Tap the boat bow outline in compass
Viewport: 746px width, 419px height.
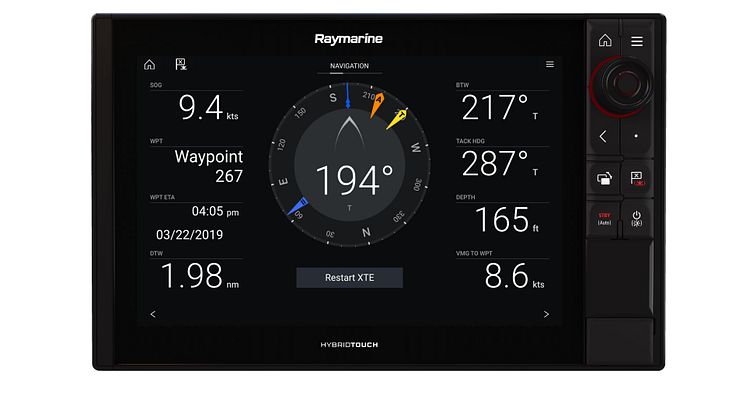pyautogui.click(x=349, y=132)
